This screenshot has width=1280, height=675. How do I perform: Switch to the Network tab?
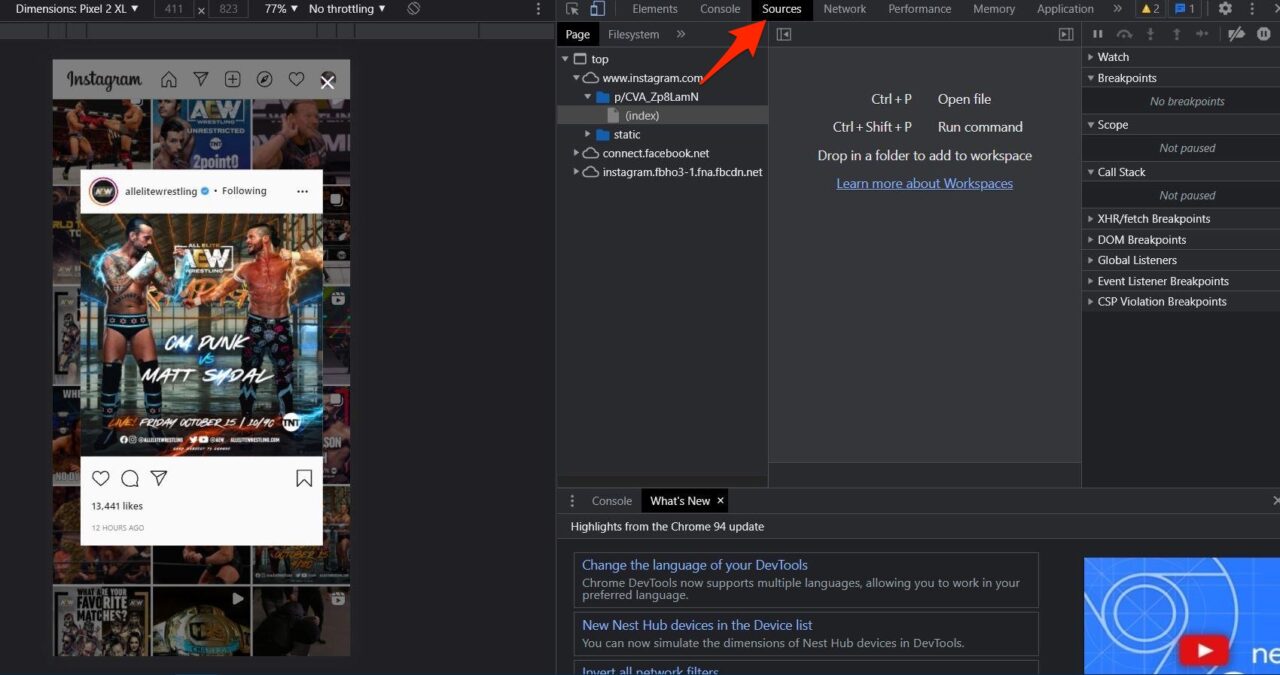point(844,9)
